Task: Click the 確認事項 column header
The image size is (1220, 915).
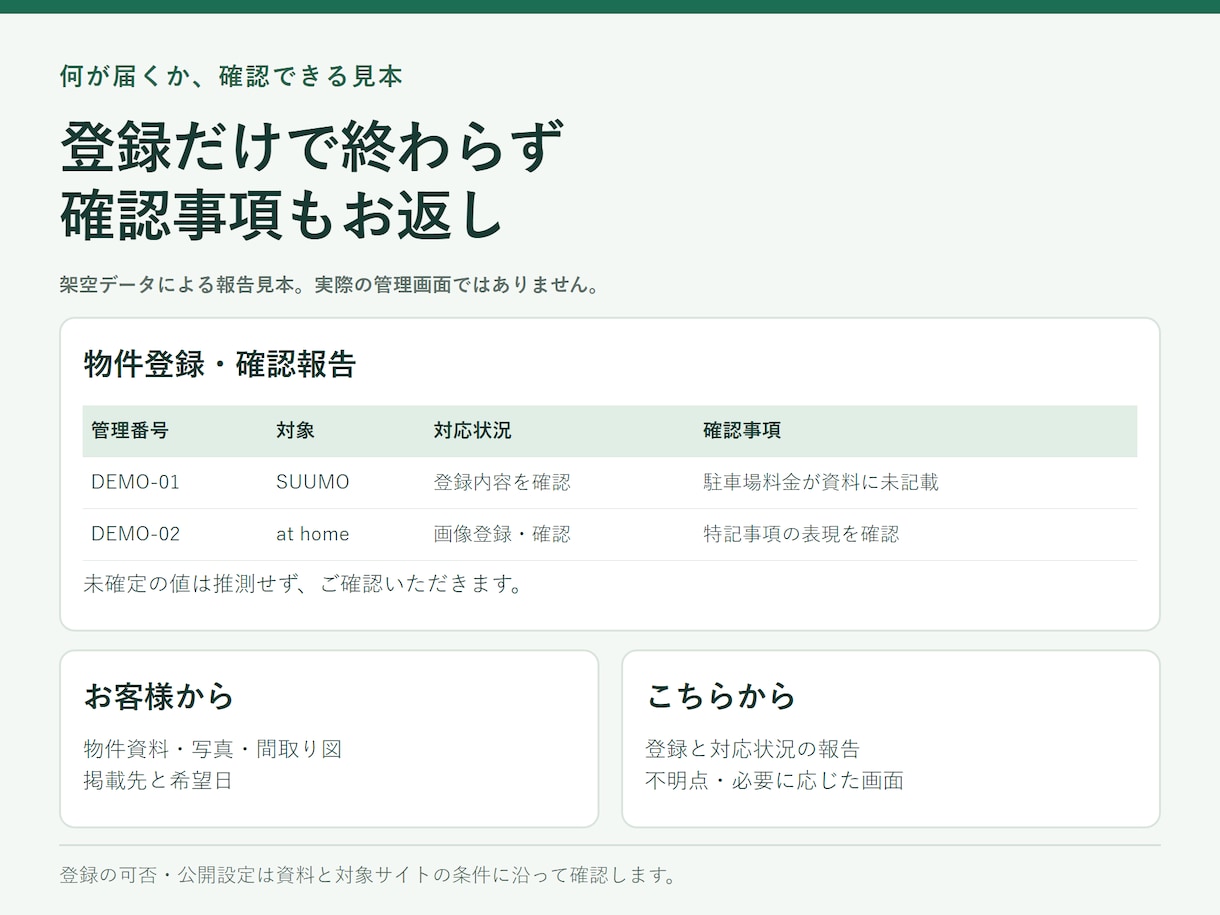Action: 742,431
